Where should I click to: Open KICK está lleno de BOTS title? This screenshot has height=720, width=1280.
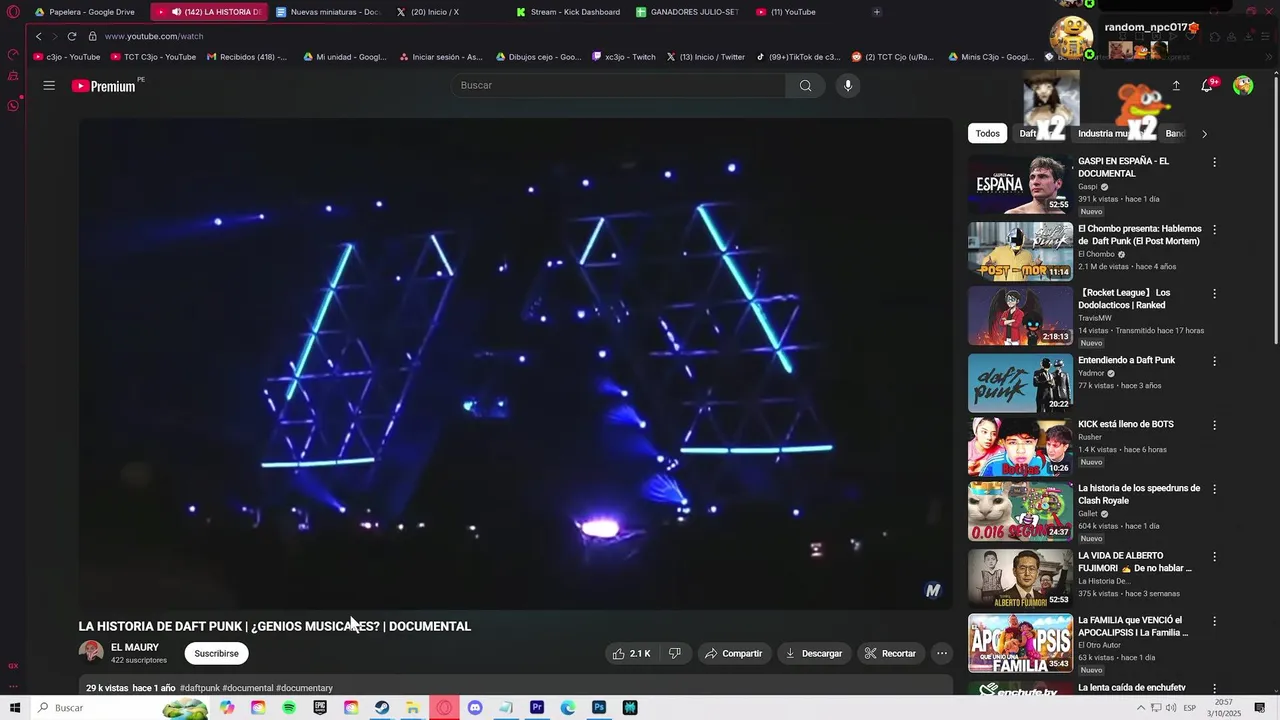1126,424
